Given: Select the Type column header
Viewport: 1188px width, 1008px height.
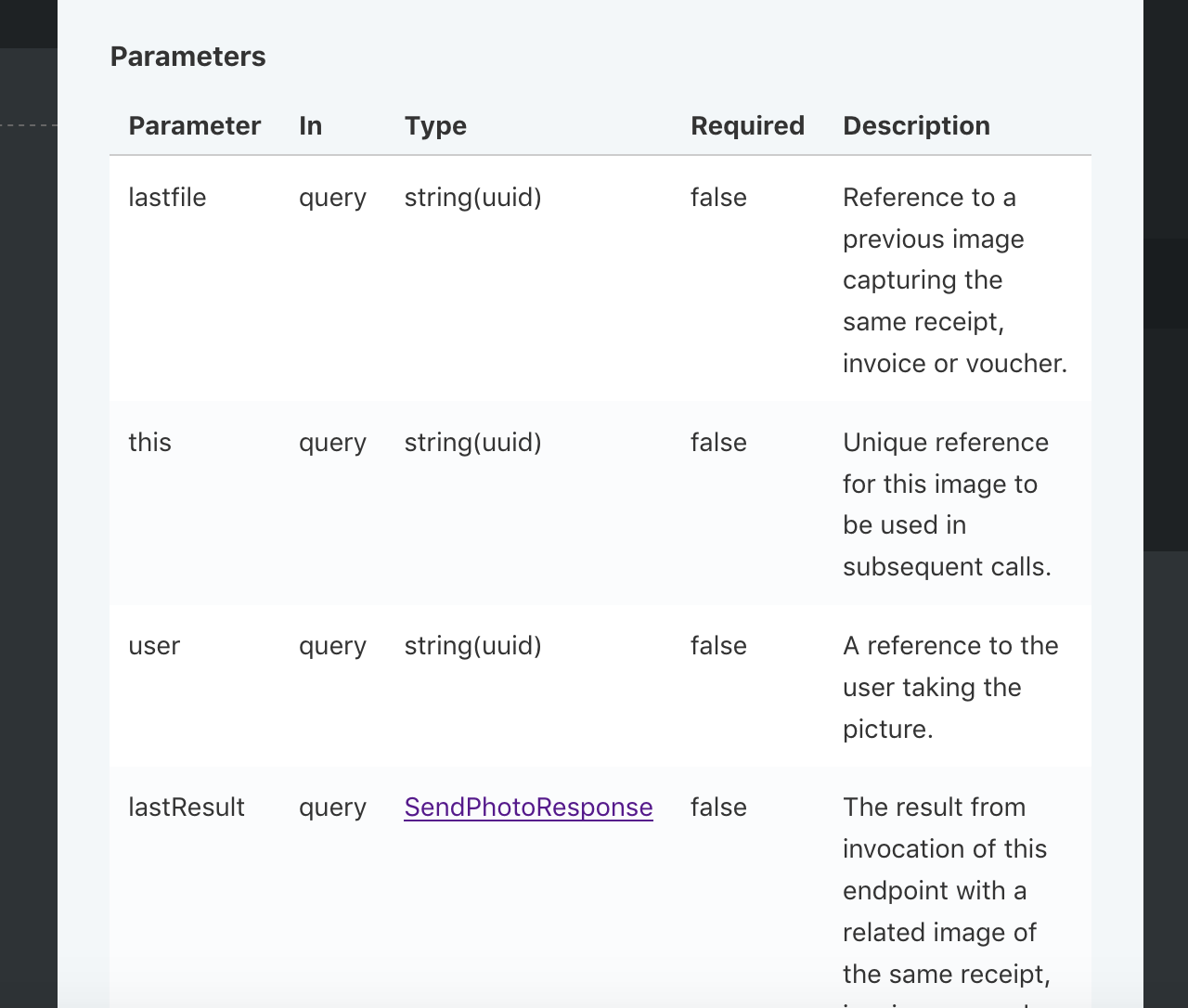Looking at the screenshot, I should (435, 125).
